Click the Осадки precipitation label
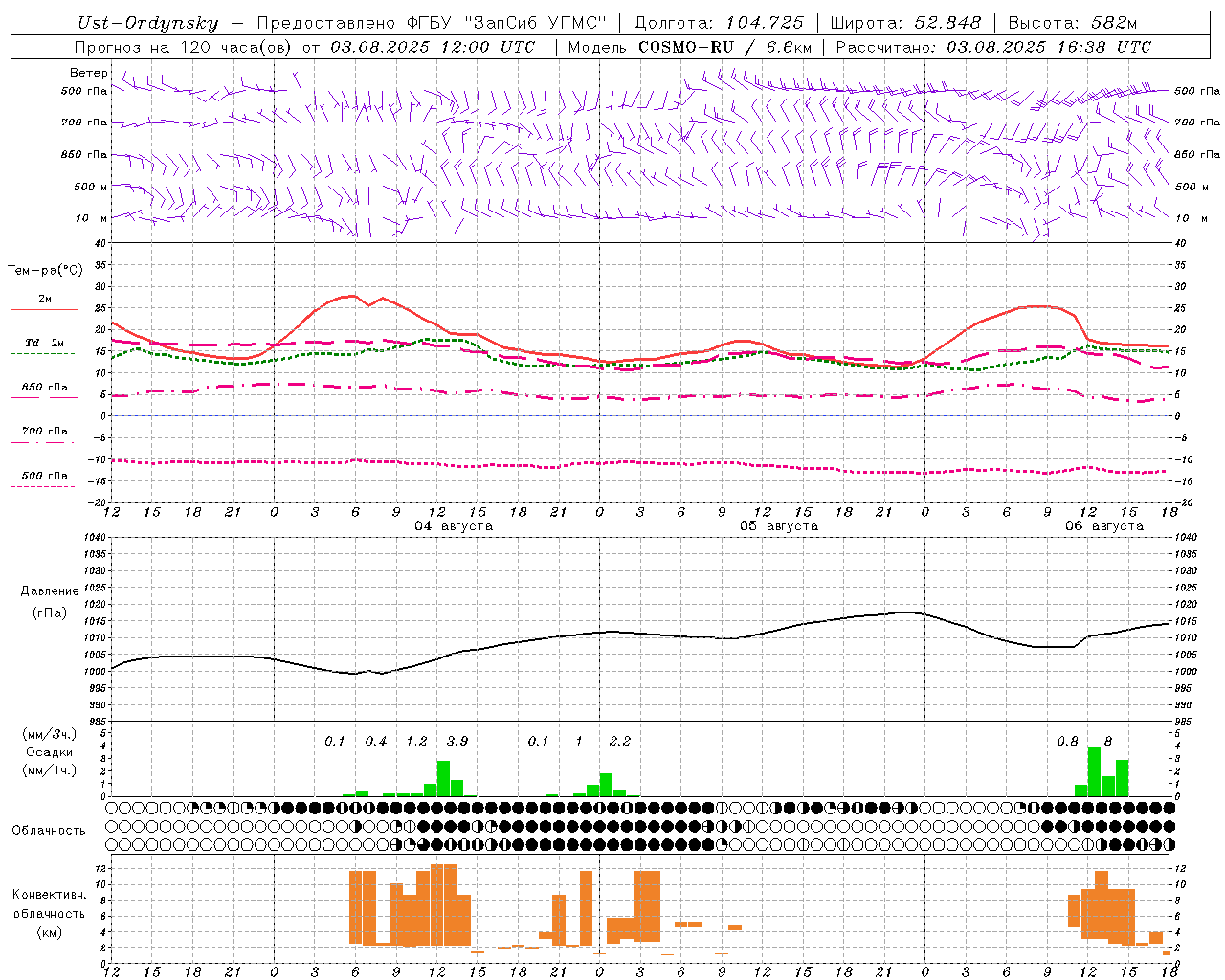This screenshot has height=980, width=1225. pos(50,752)
